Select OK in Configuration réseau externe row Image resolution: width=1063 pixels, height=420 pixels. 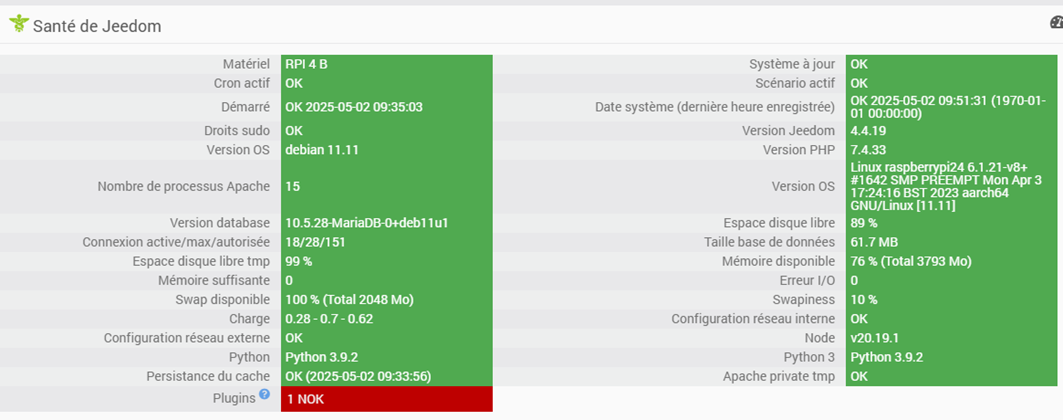tap(294, 337)
